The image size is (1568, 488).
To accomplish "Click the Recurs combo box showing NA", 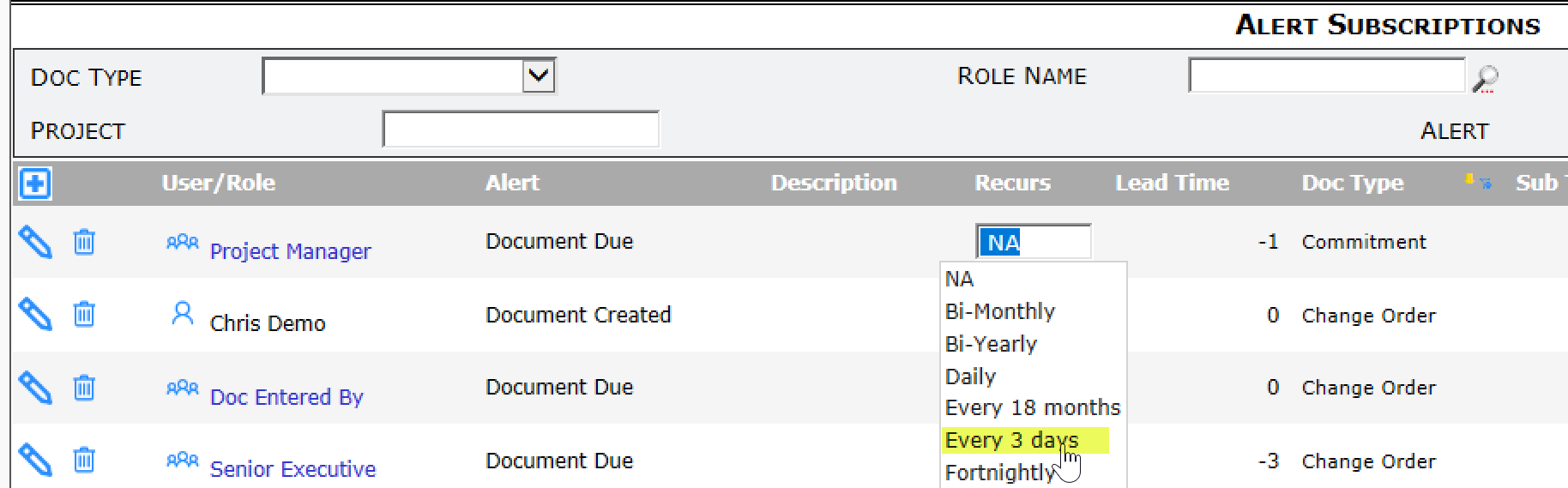I will click(x=1034, y=242).
